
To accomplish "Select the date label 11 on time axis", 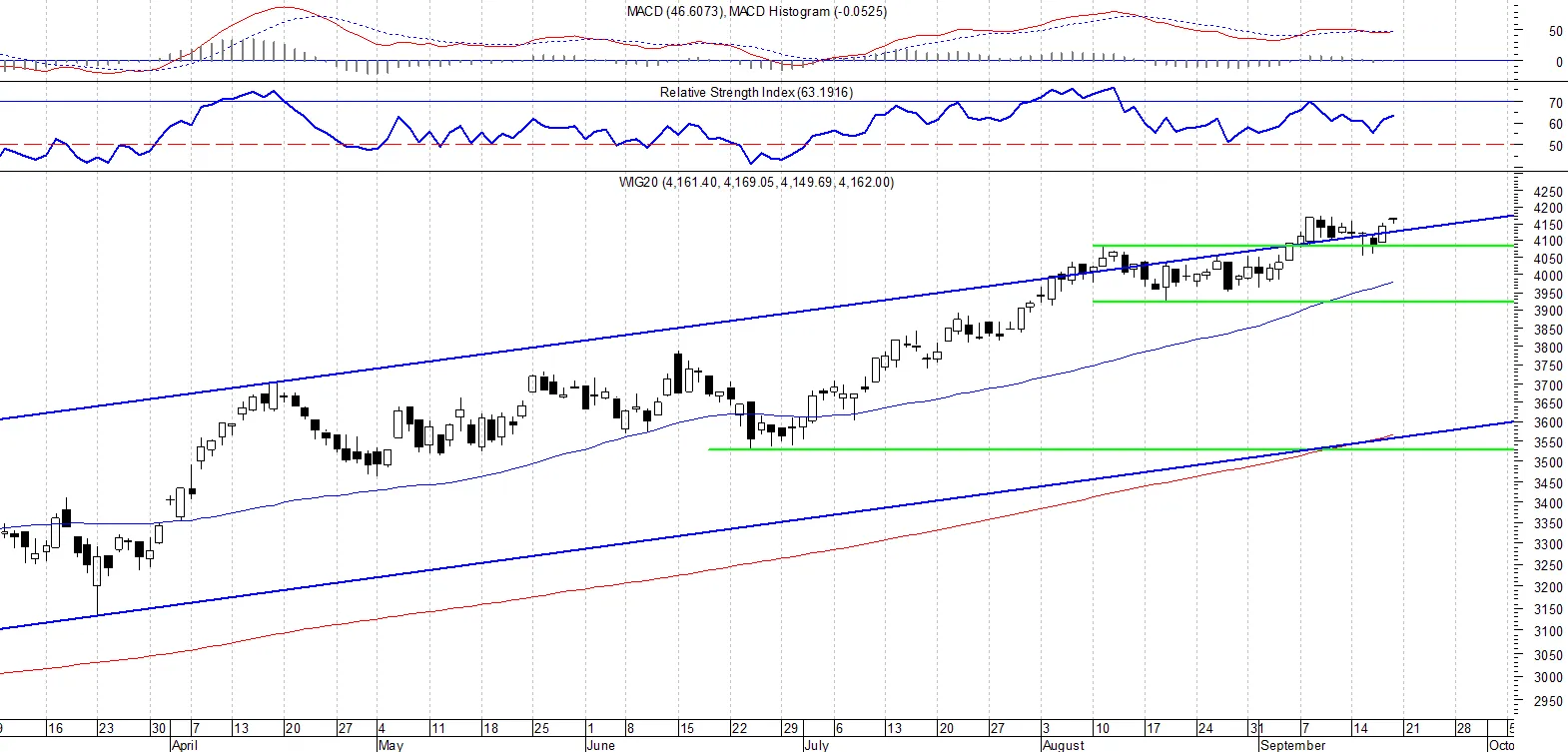I will pos(437,729).
